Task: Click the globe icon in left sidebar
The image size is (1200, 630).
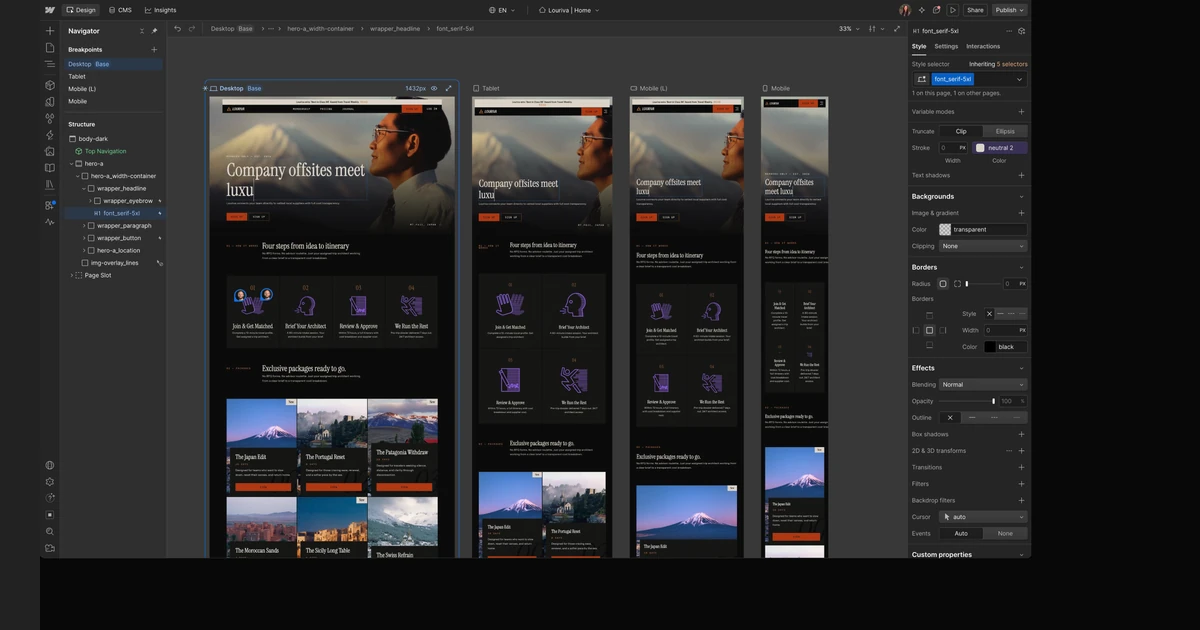Action: click(x=50, y=465)
